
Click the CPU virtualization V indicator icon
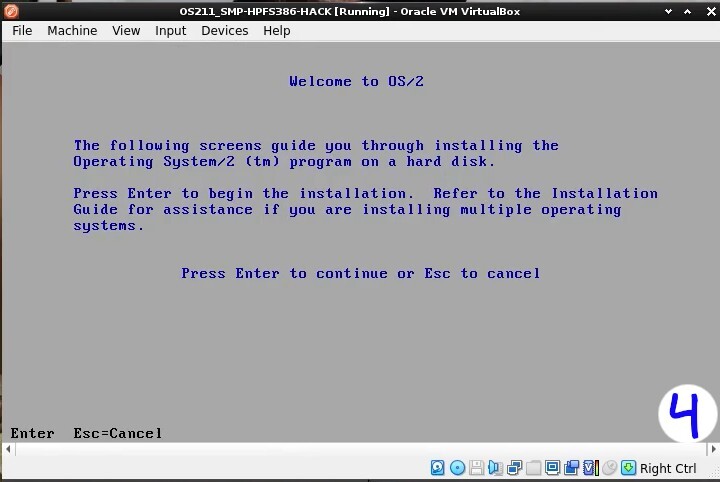(591, 468)
